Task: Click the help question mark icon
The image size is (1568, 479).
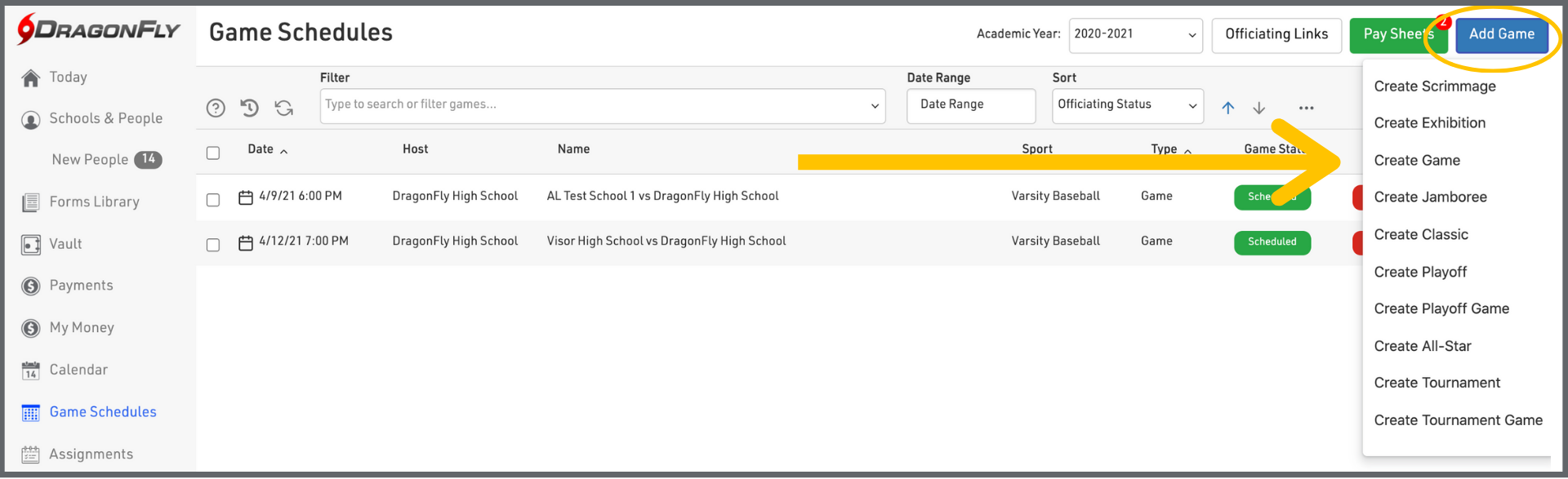Action: point(216,108)
